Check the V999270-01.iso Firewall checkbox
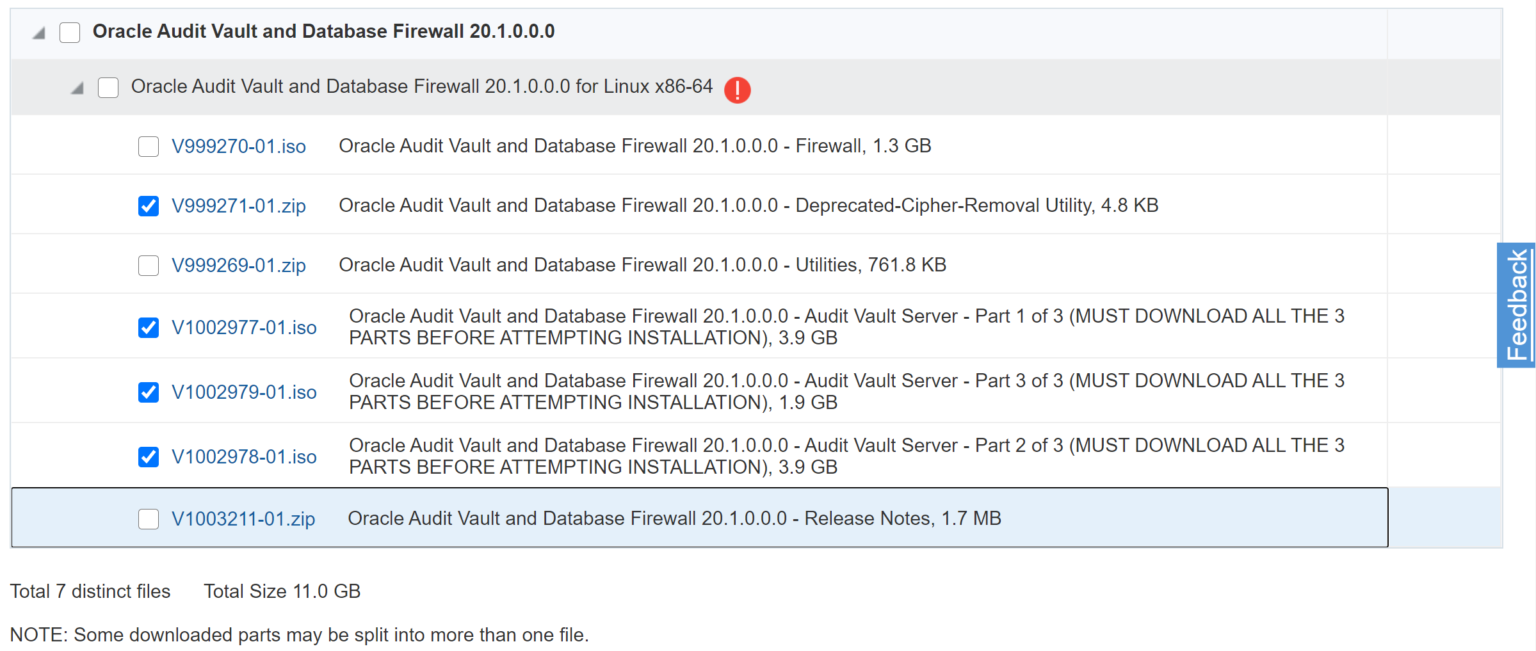The image size is (1536, 651). coord(148,145)
